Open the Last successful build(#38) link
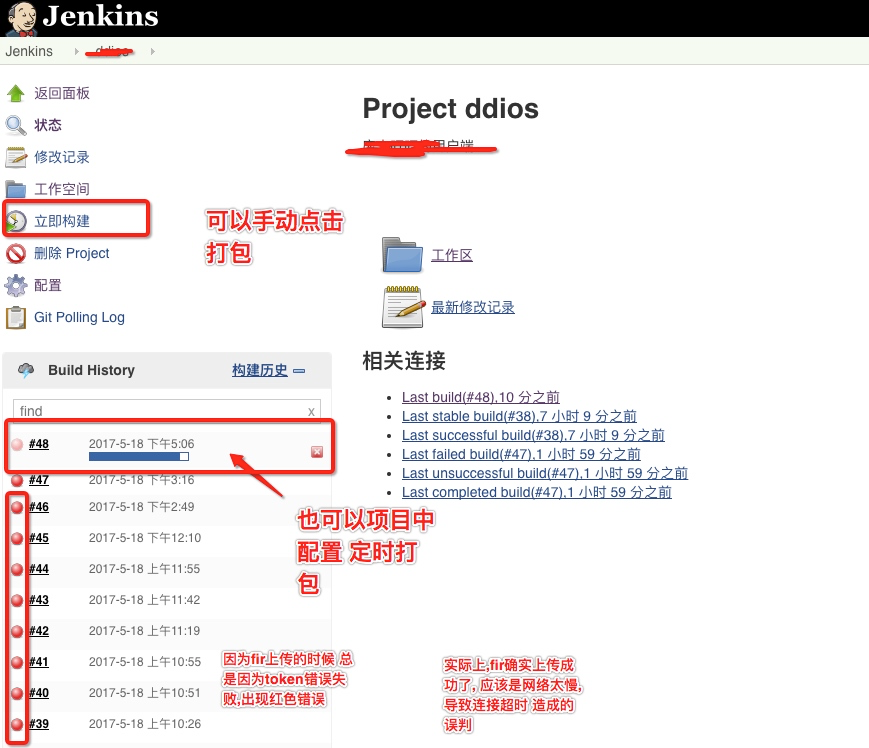This screenshot has width=869, height=748. click(x=533, y=435)
